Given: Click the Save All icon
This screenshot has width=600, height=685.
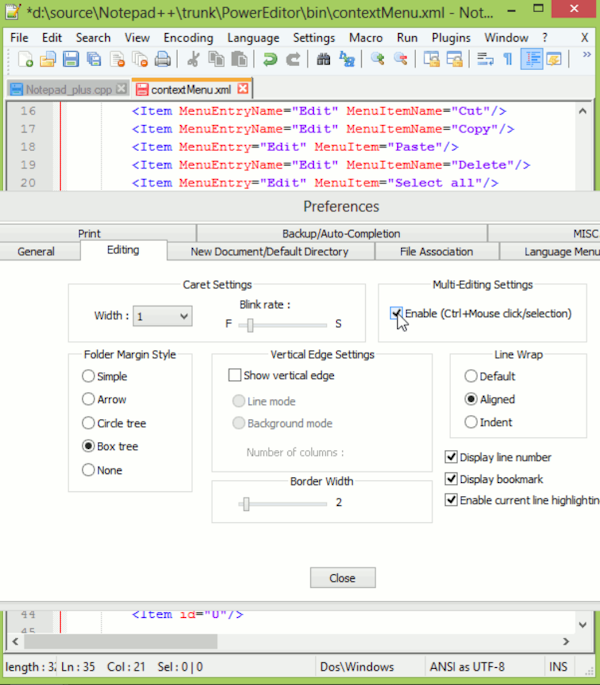Looking at the screenshot, I should point(94,59).
